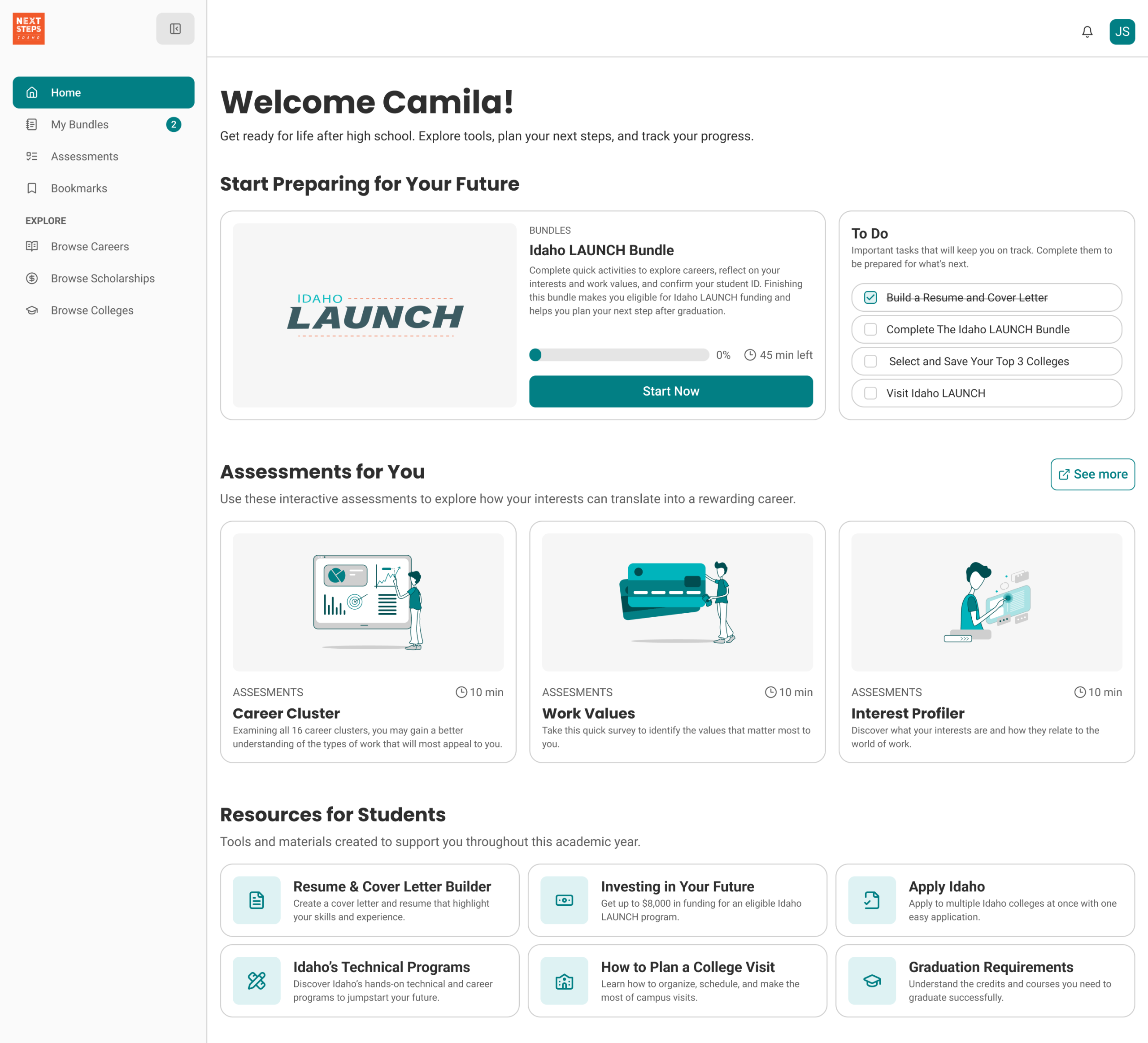Open the Work Values assessment card
This screenshot has height=1043, width=1148.
click(x=677, y=641)
